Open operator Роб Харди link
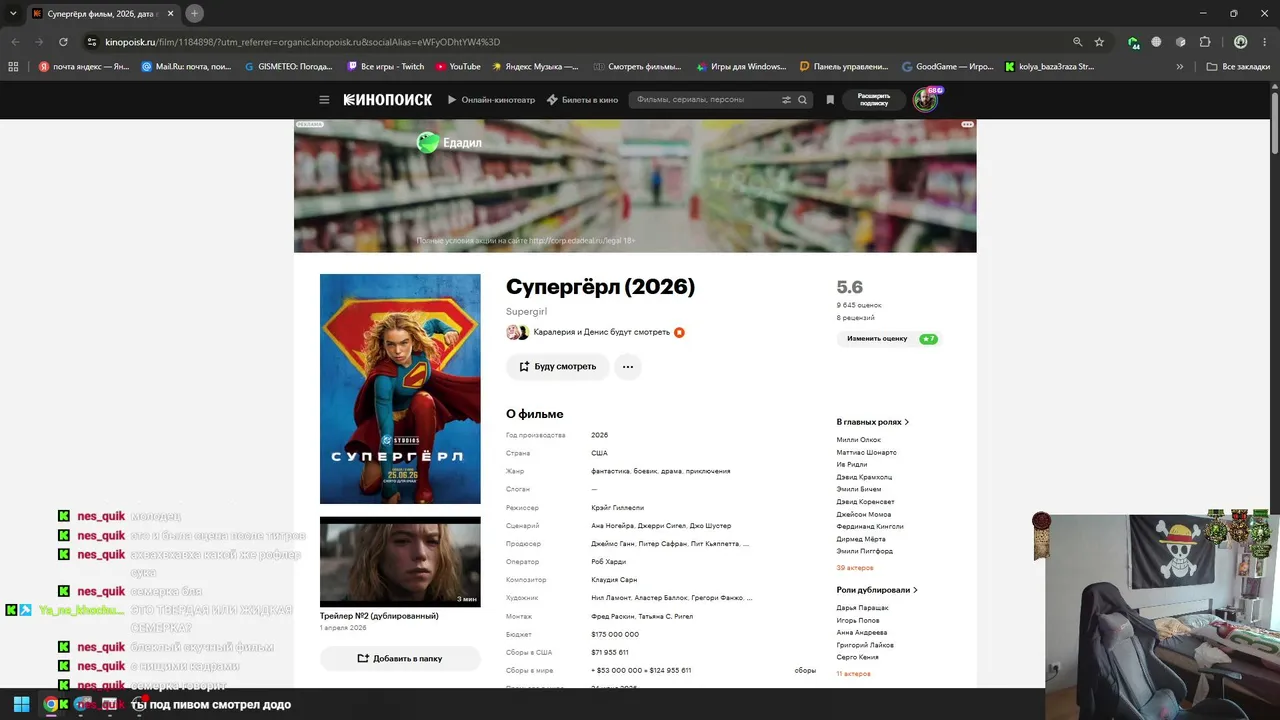Viewport: 1280px width, 720px height. click(610, 562)
